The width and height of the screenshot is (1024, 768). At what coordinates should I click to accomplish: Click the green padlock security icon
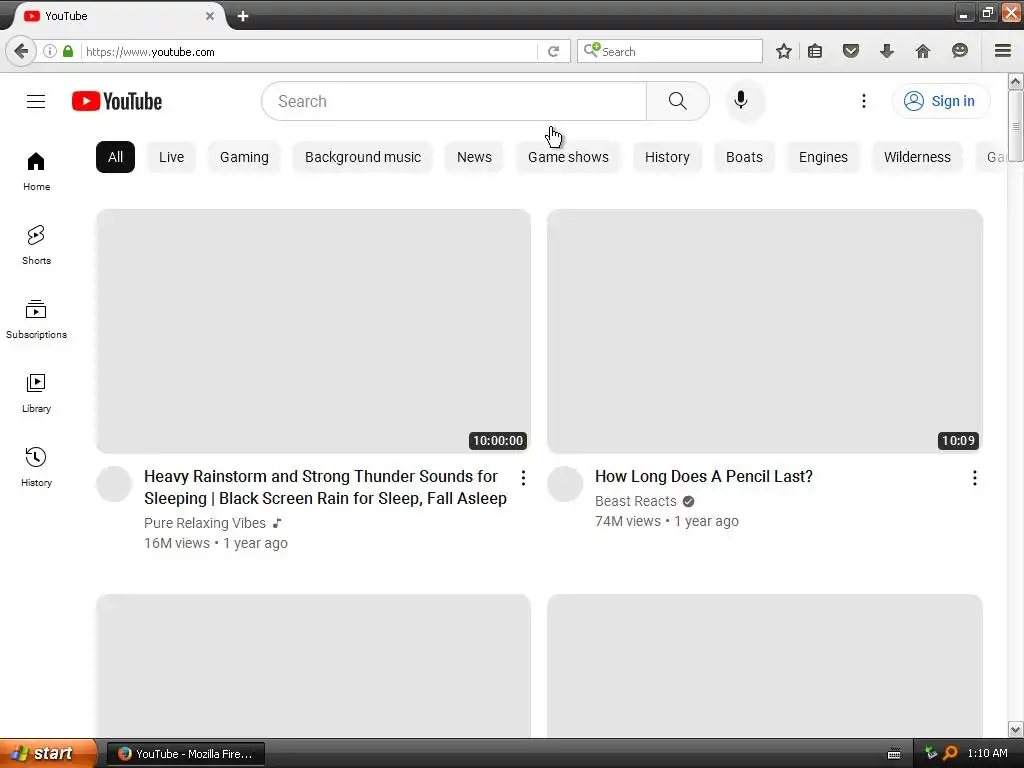pos(68,51)
